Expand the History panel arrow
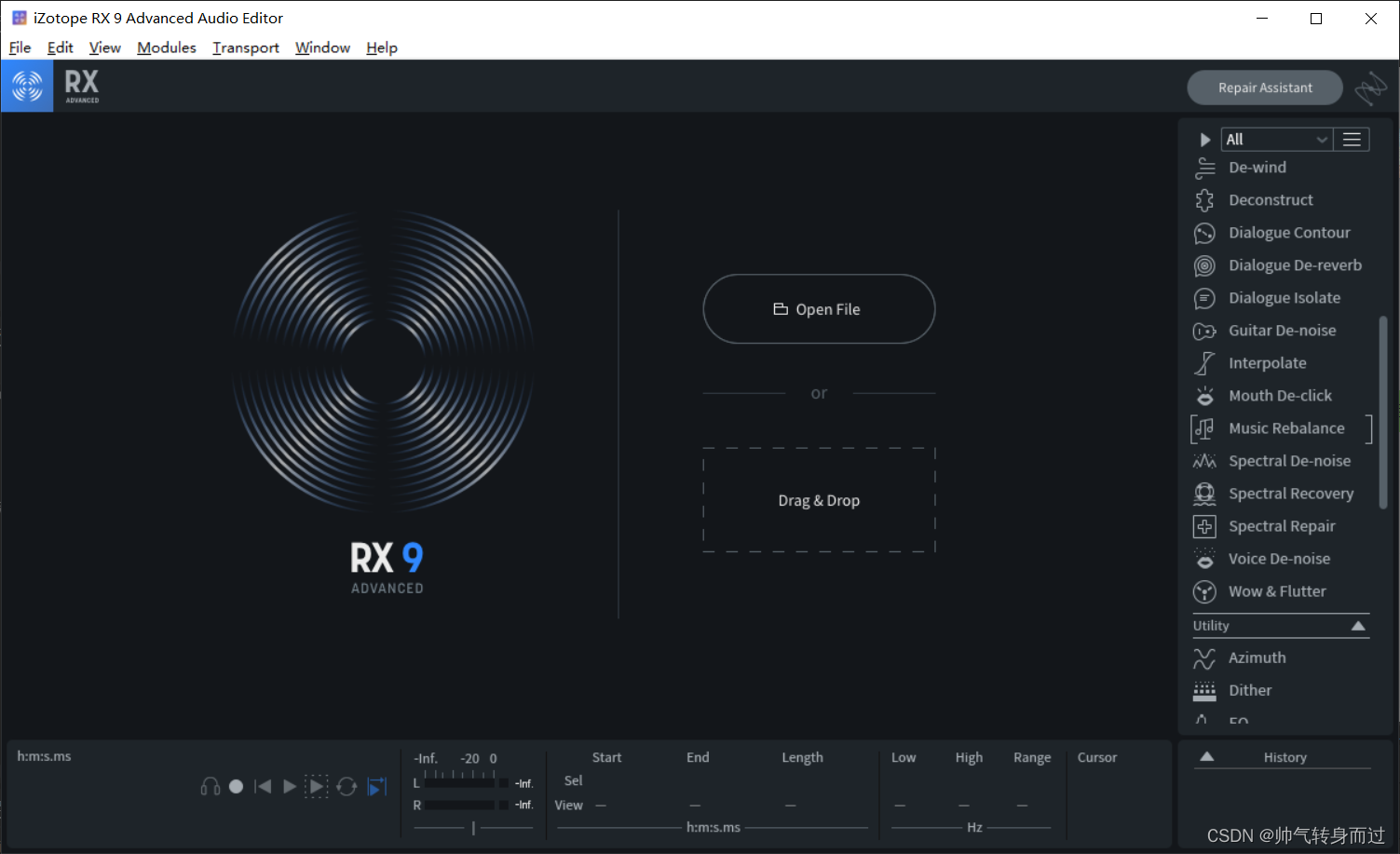Screen dimensions: 1400x854 pyautogui.click(x=1207, y=756)
